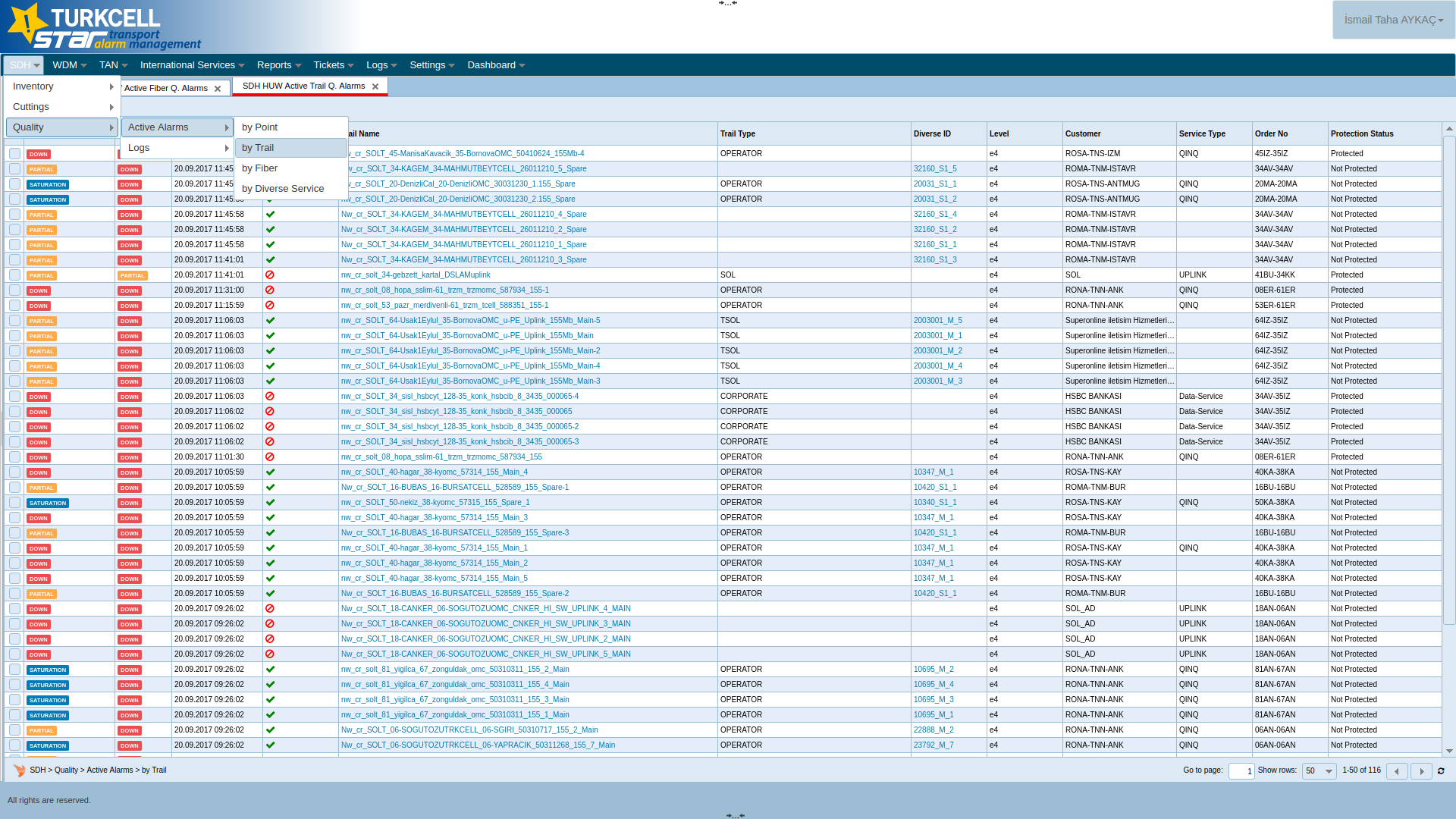The width and height of the screenshot is (1456, 819).
Task: Go to the next page of alarms
Action: coord(1421,771)
